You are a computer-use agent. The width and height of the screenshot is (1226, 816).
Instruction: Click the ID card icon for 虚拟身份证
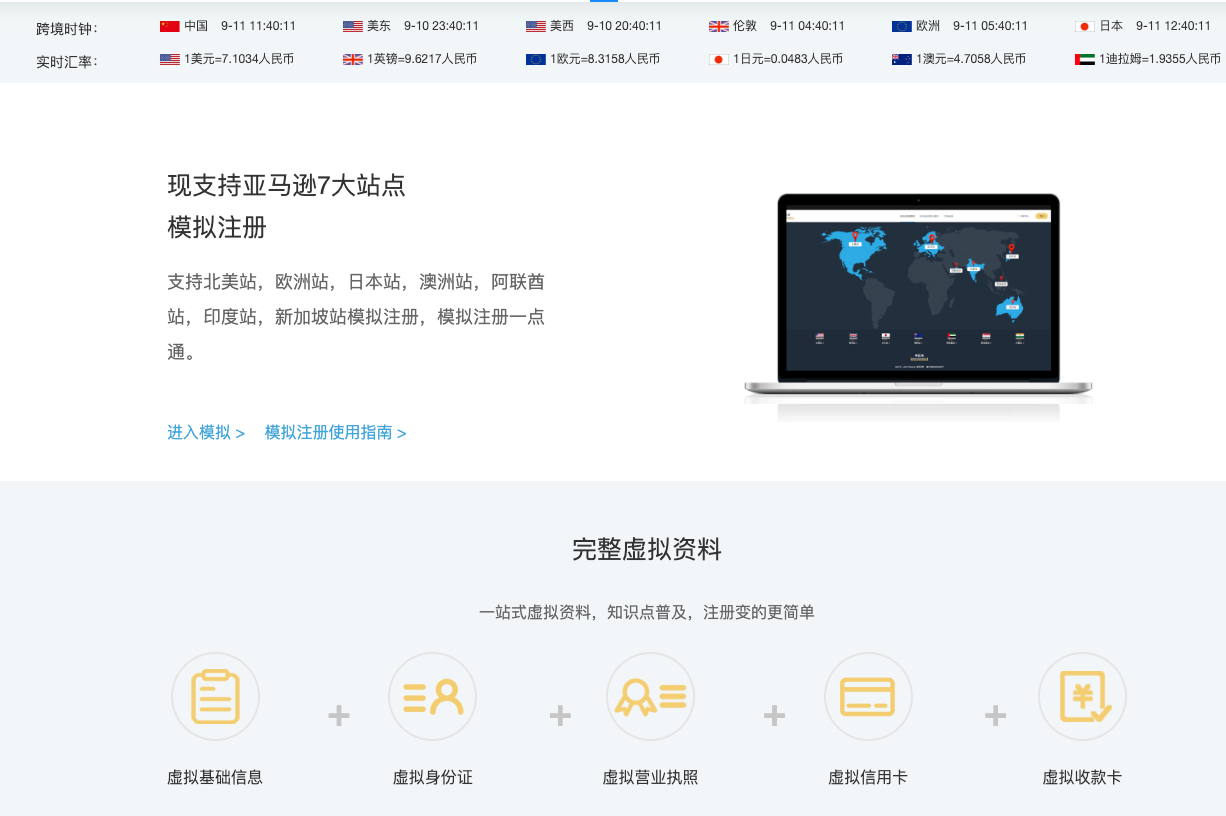click(432, 696)
